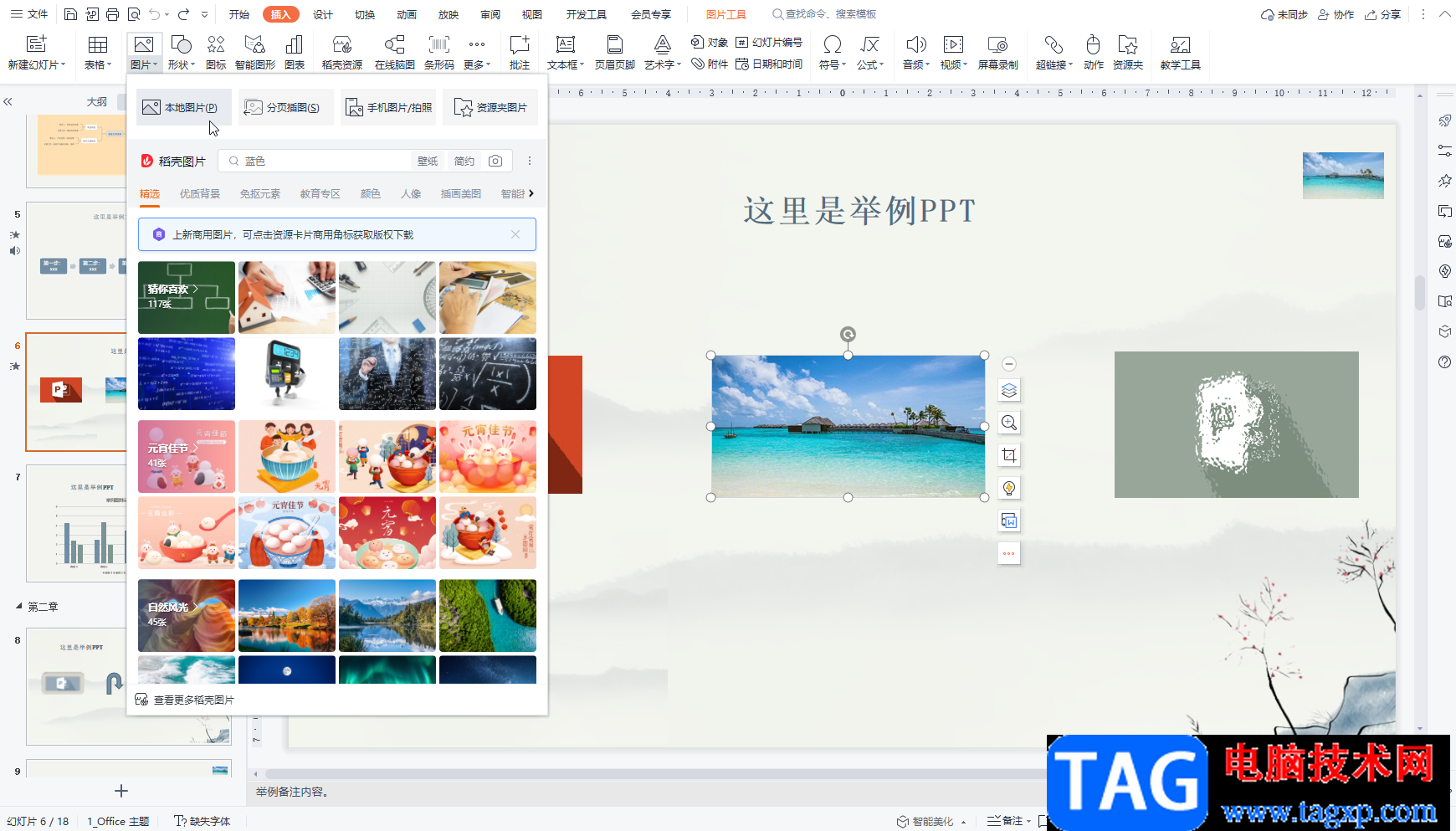
Task: Open Teaching Tools (教学工具)
Action: coord(1181,53)
